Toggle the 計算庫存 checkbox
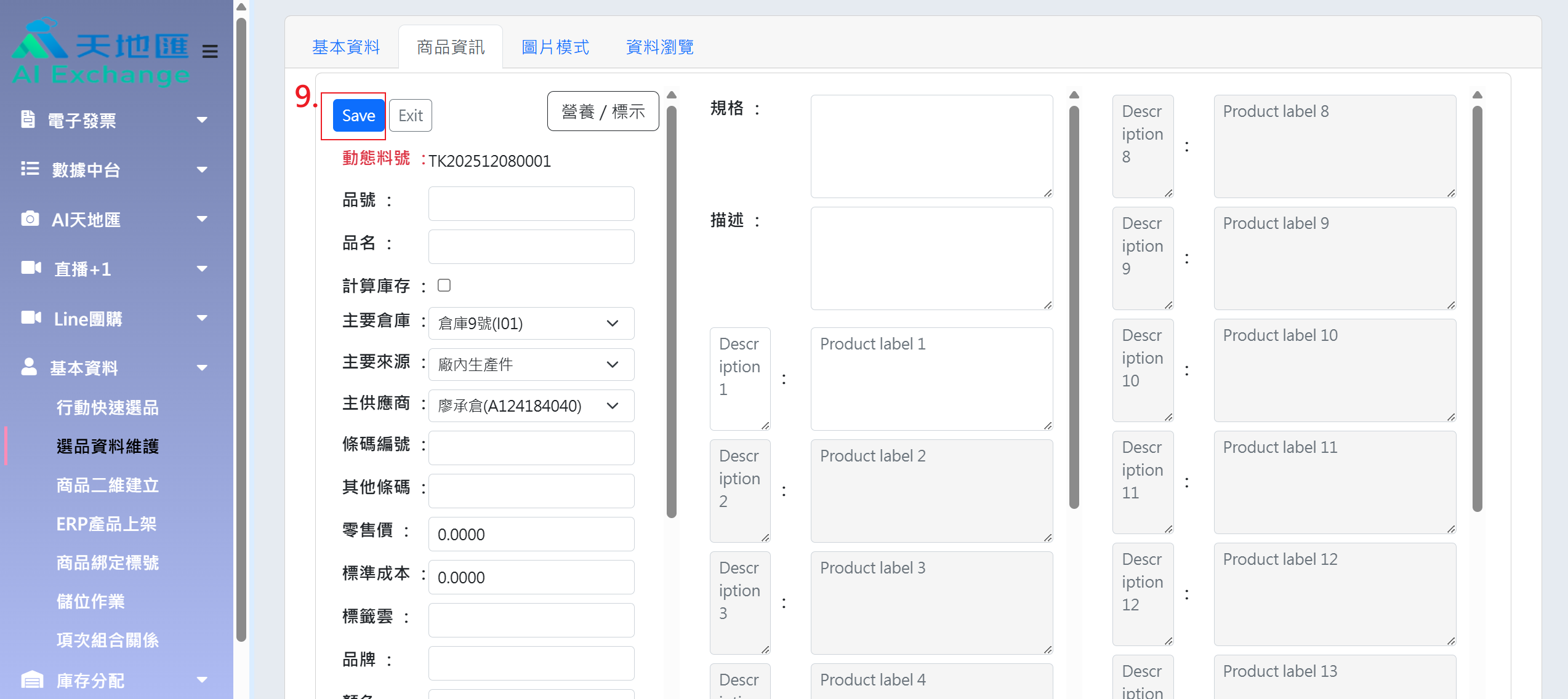This screenshot has width=1568, height=699. (444, 286)
